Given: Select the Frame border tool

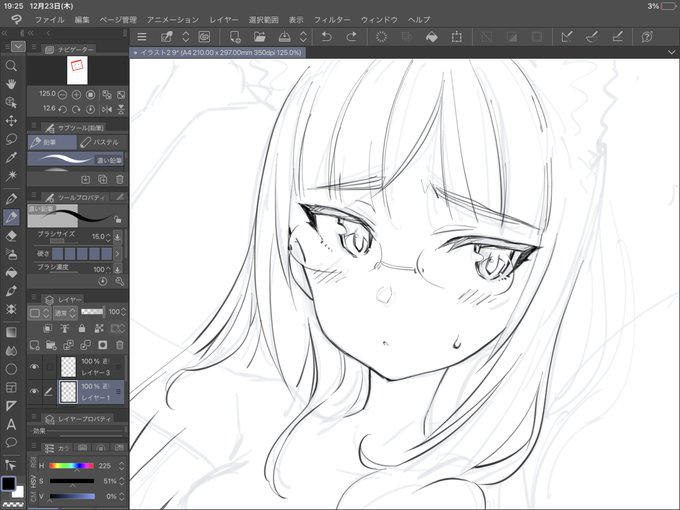Looking at the screenshot, I should tap(11, 387).
